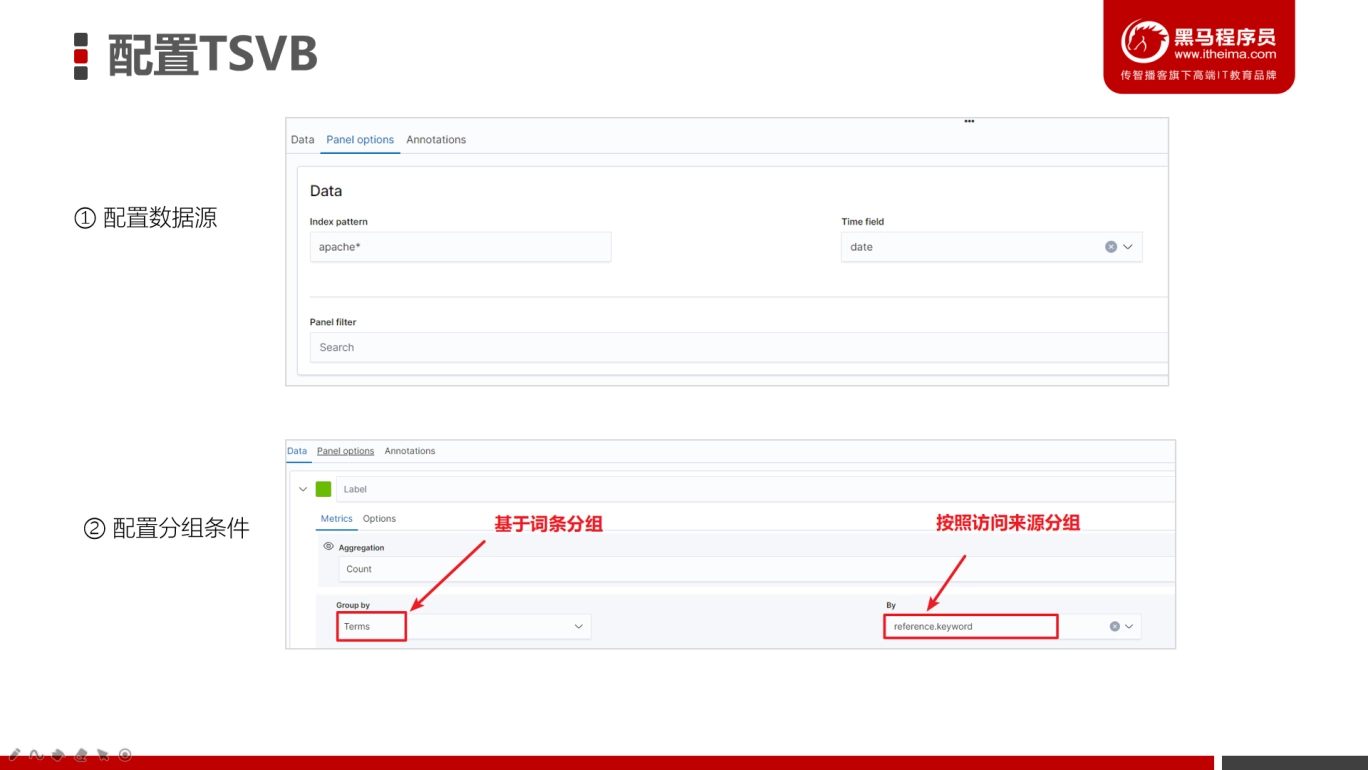The width and height of the screenshot is (1368, 770).
Task: Switch to Data tab in lower panel
Action: [297, 451]
